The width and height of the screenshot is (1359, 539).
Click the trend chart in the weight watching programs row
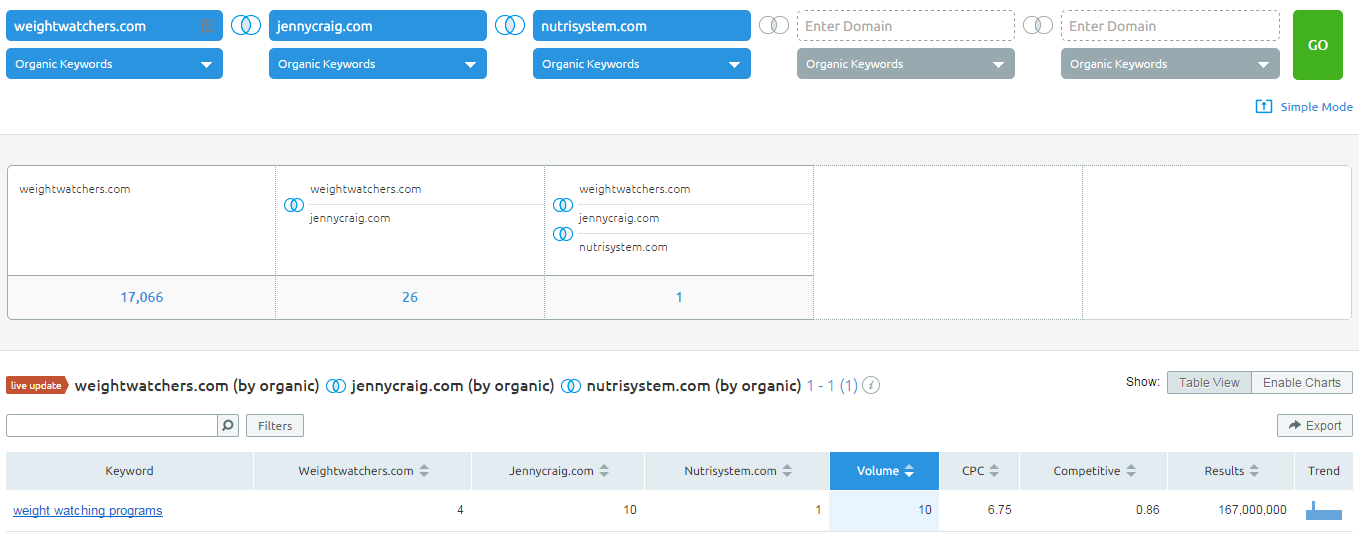pos(1323,511)
